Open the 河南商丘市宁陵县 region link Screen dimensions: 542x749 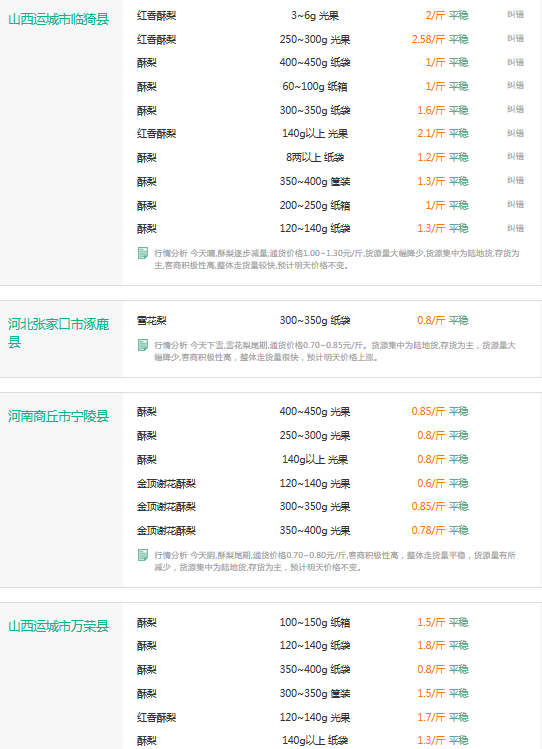(x=58, y=416)
